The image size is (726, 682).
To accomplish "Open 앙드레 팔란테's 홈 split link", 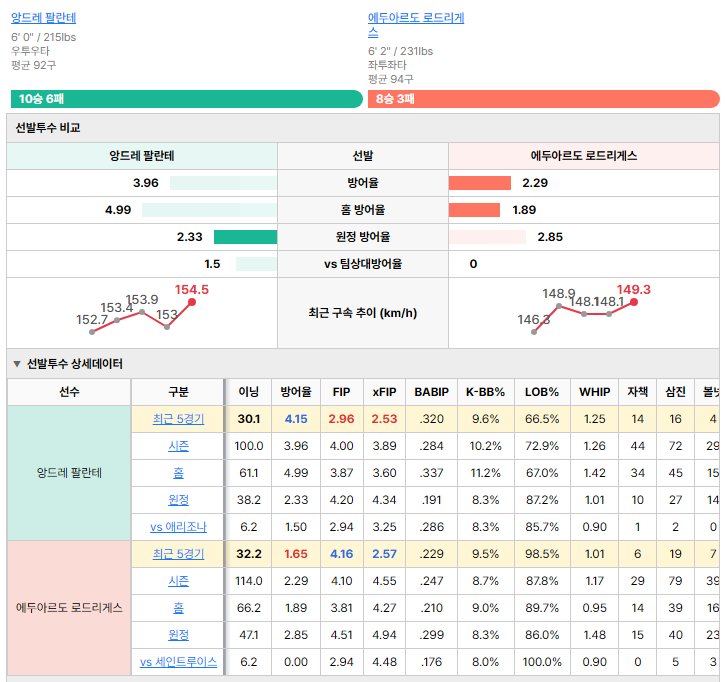I will click(178, 473).
